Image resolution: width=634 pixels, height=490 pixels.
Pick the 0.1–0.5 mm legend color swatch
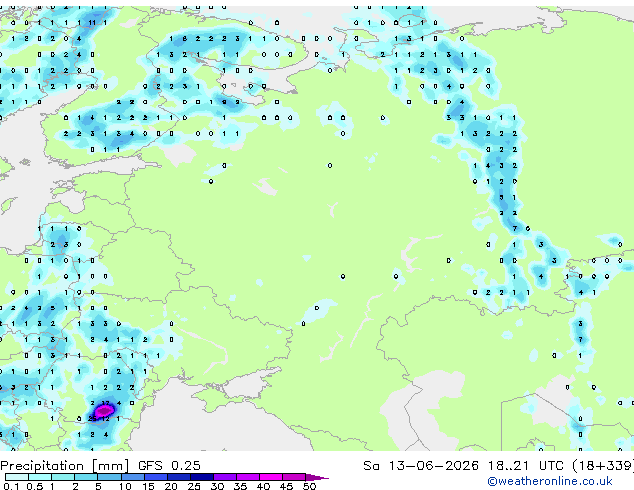[17, 477]
